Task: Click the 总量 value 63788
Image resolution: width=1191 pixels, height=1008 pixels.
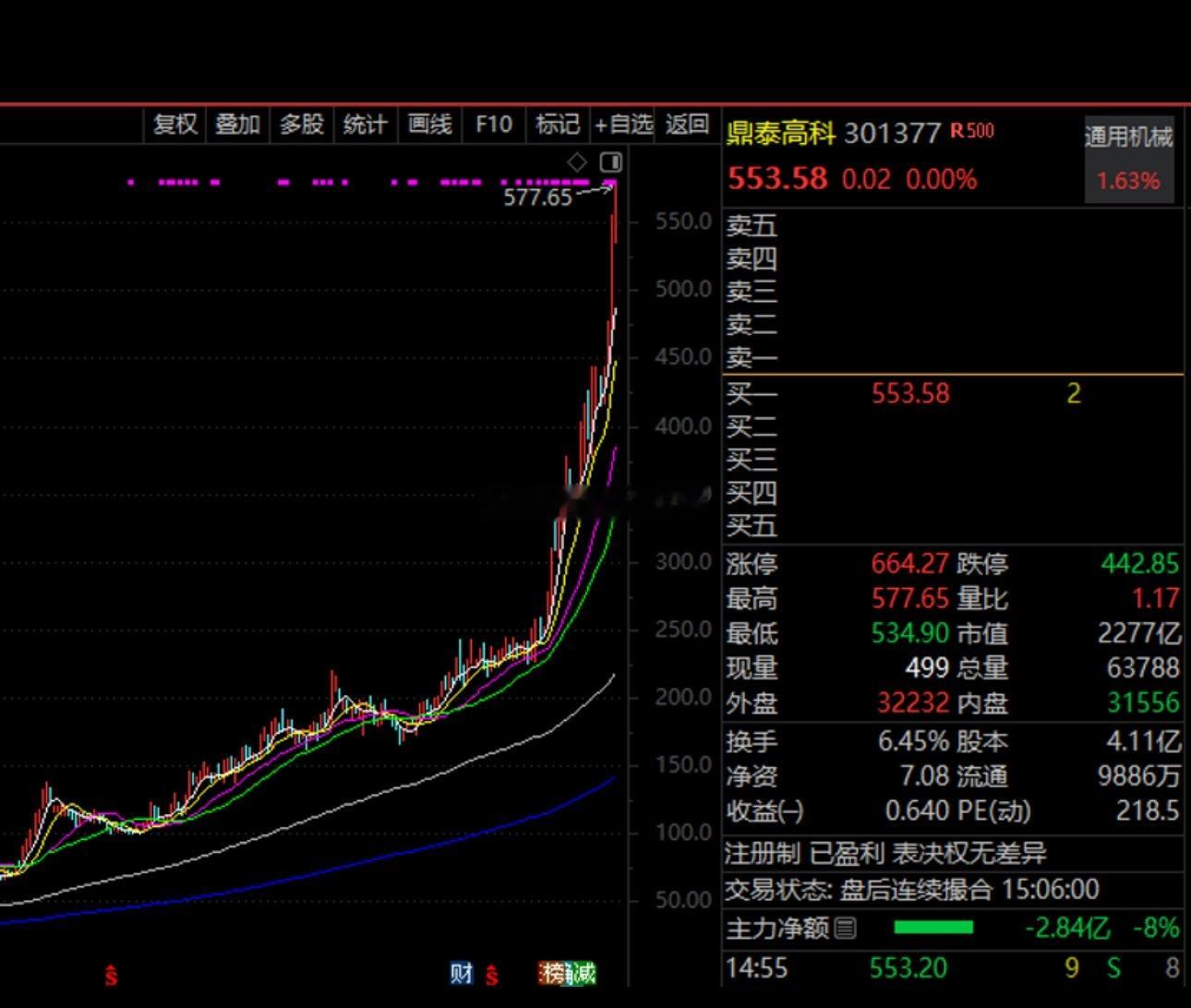Action: (x=1144, y=667)
